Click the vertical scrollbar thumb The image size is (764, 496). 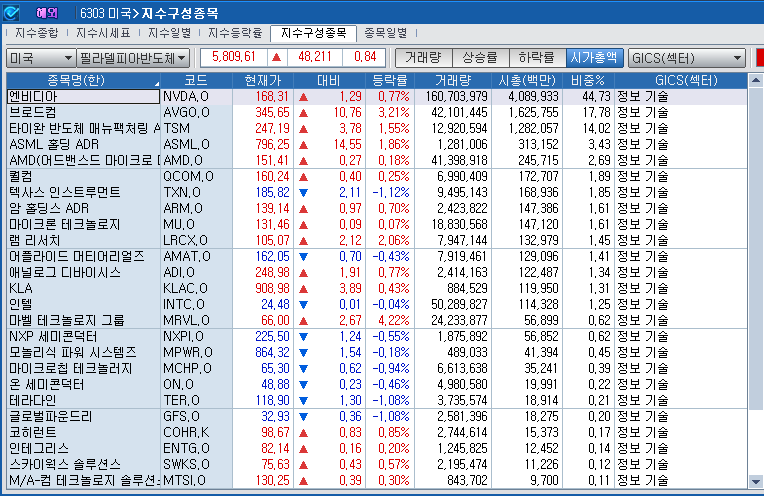point(756,248)
